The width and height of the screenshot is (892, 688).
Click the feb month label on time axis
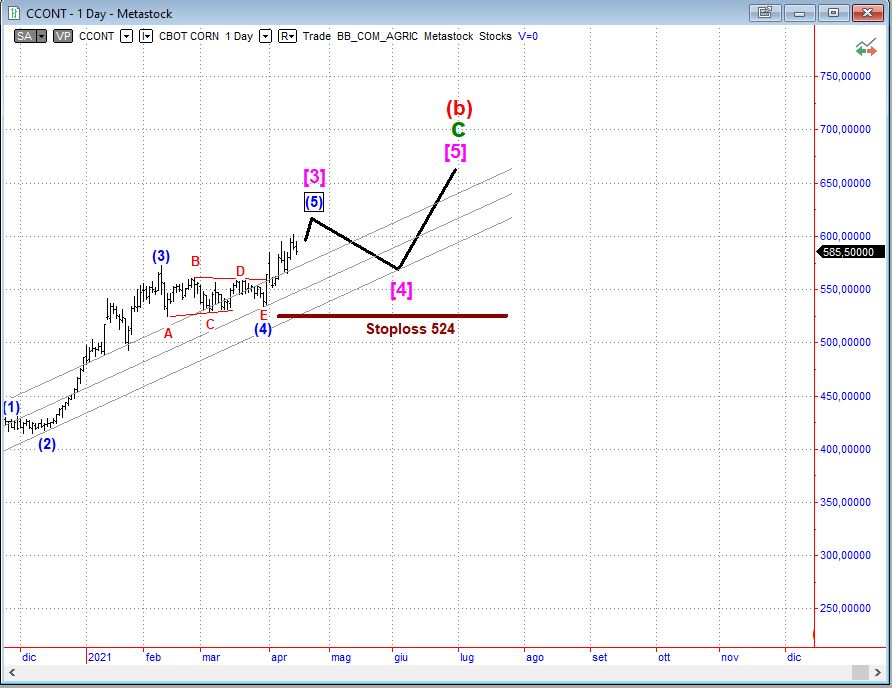pyautogui.click(x=154, y=657)
